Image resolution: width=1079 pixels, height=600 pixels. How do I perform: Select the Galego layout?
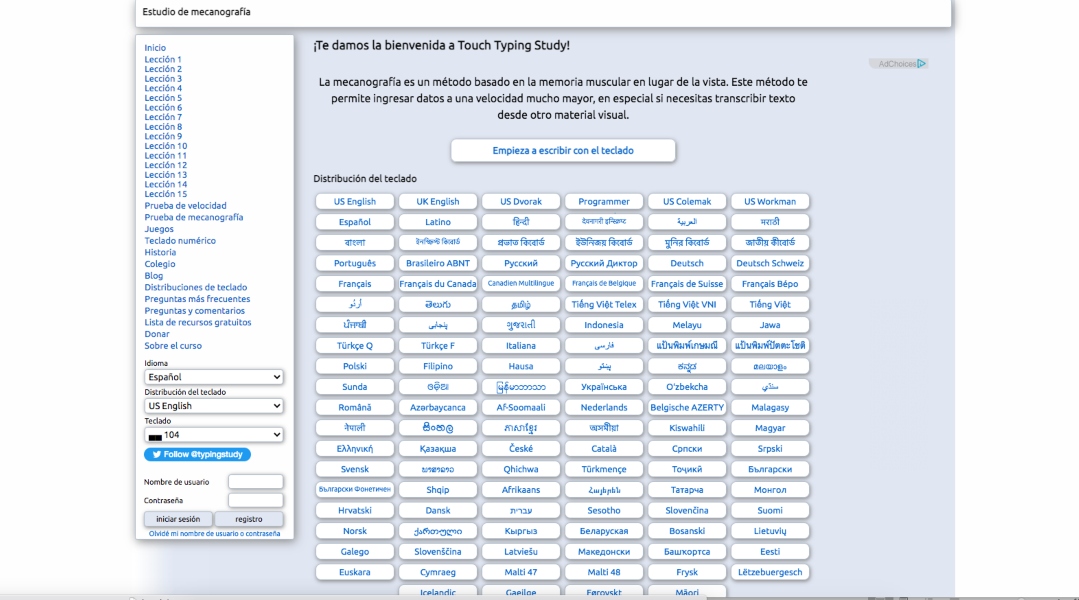[355, 552]
